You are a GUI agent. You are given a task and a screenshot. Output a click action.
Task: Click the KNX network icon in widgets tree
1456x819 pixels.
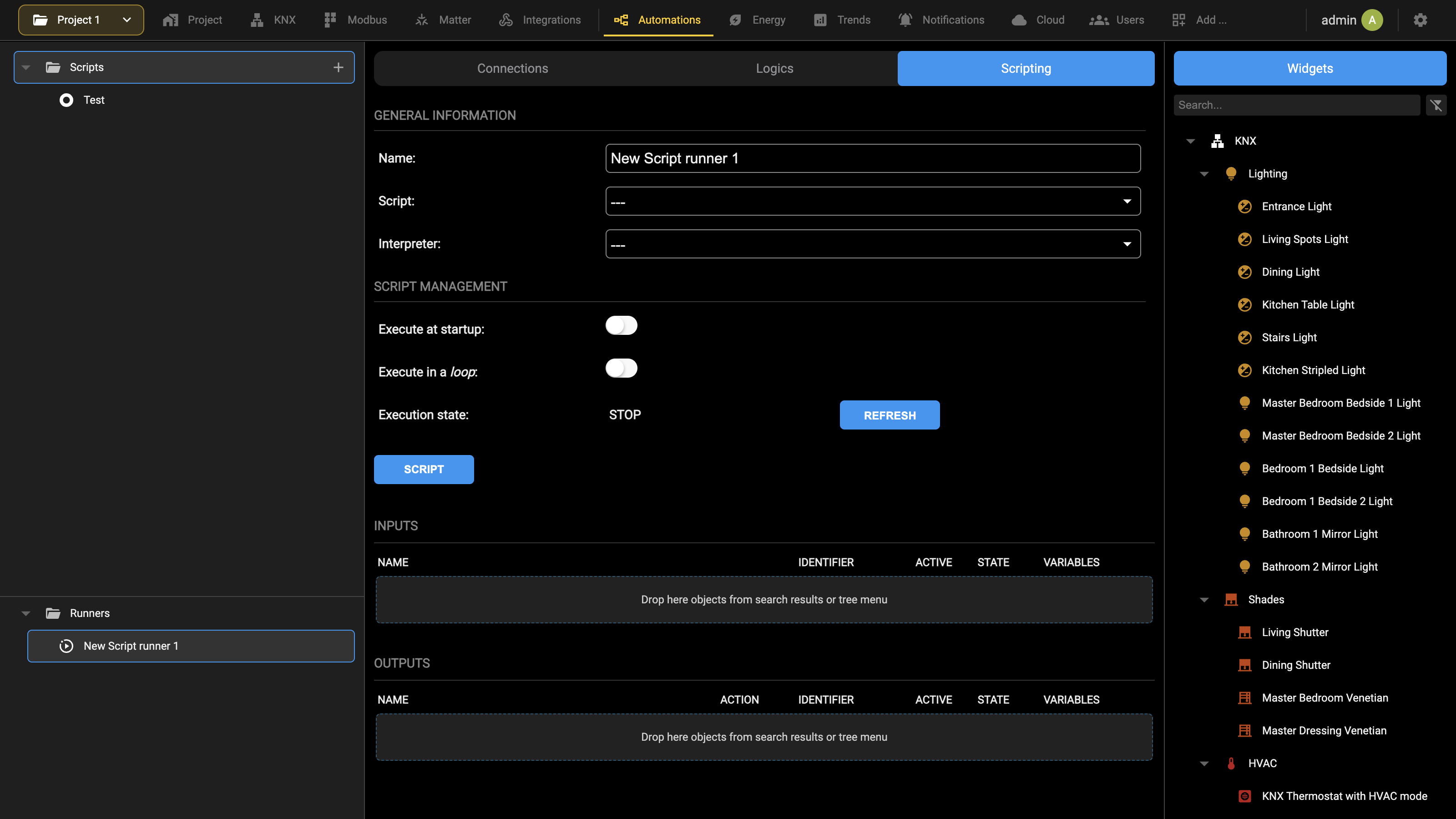pos(1218,141)
